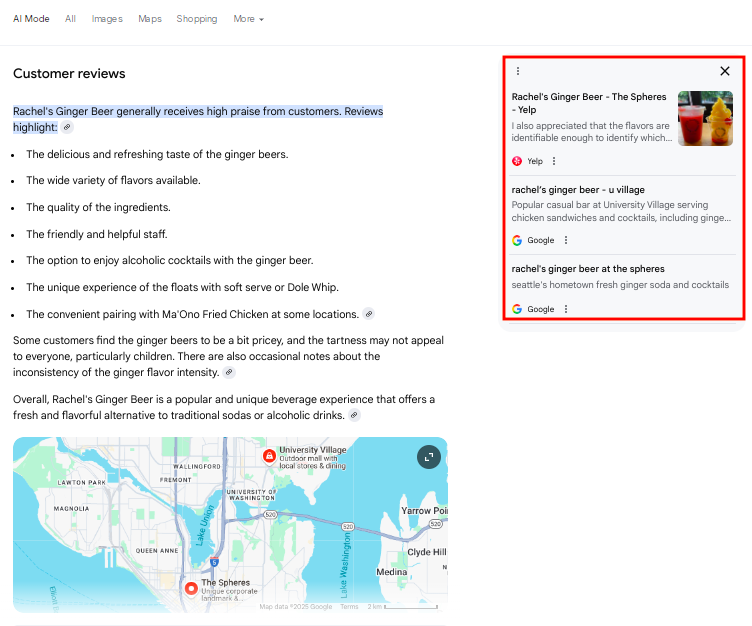752x626 pixels.
Task: Click Google logo under at the spheres result
Action: click(x=517, y=309)
